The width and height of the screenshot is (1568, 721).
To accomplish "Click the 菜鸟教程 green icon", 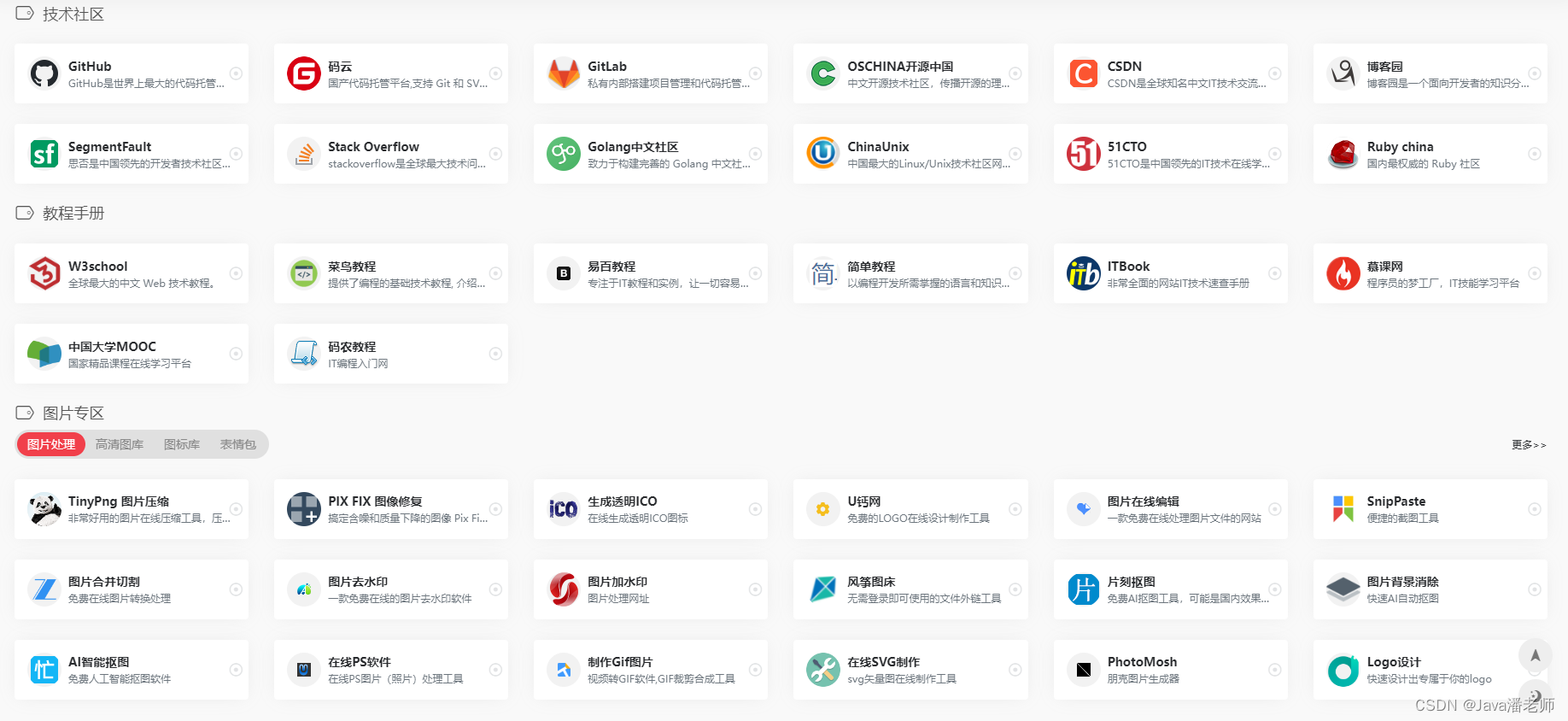I will (304, 273).
